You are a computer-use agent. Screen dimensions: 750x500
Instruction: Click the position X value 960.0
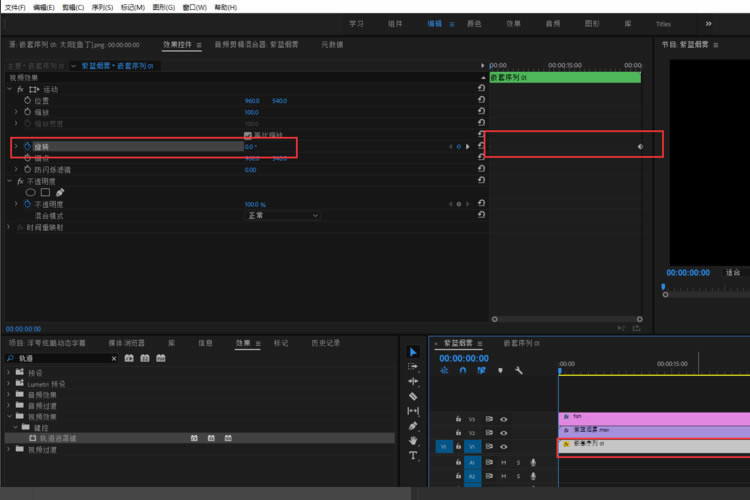coord(252,101)
